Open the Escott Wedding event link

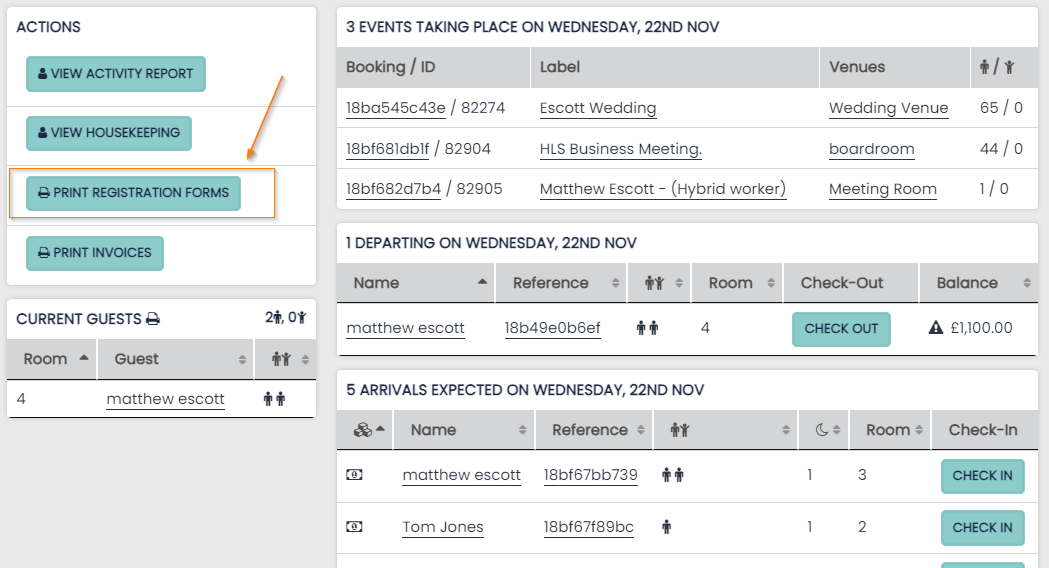[597, 108]
